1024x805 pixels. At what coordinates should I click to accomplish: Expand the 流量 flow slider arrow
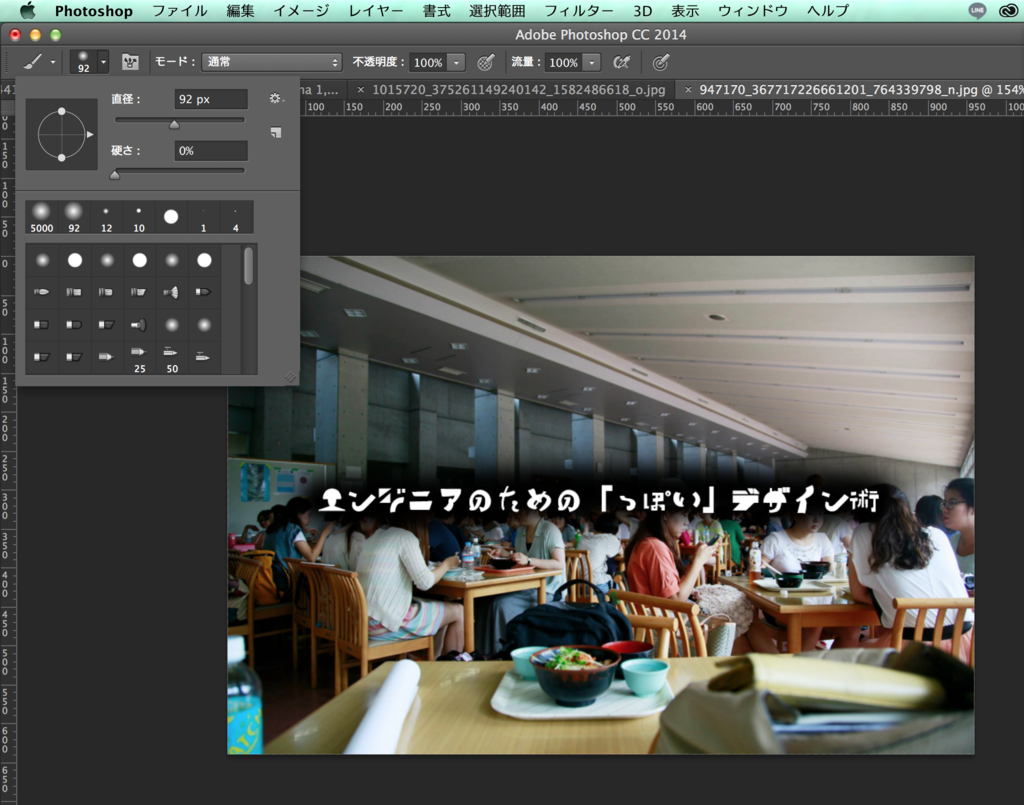(592, 63)
